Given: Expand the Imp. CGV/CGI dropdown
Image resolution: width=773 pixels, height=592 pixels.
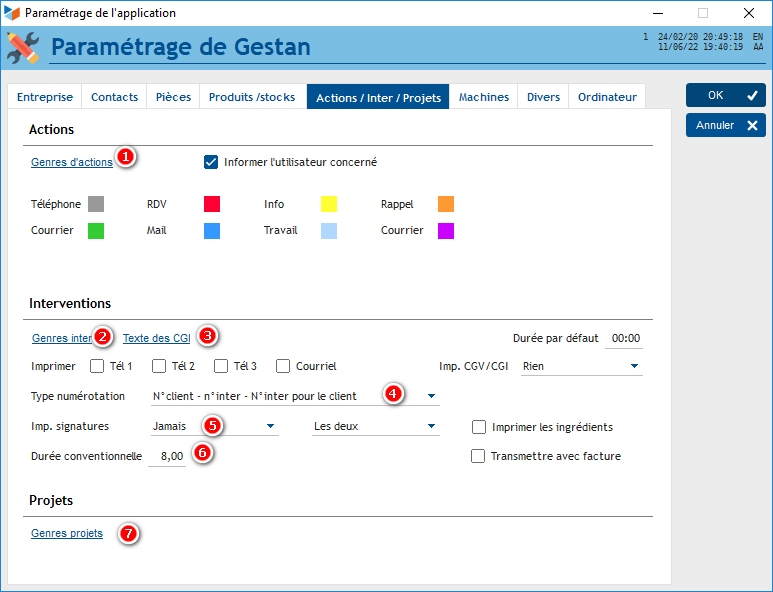Looking at the screenshot, I should pos(634,366).
